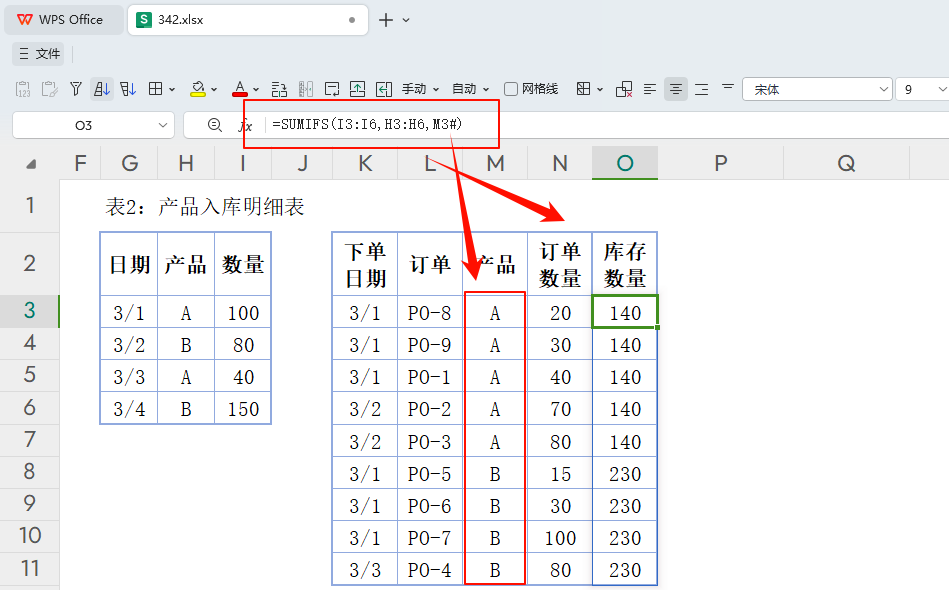Expand the font color dropdown arrow
Image resolution: width=949 pixels, height=590 pixels.
(x=255, y=90)
